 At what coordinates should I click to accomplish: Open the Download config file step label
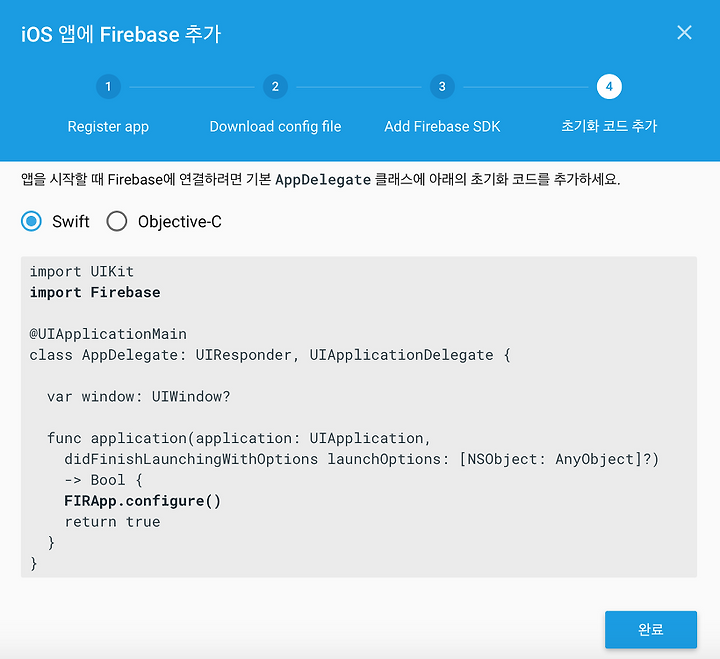point(276,126)
